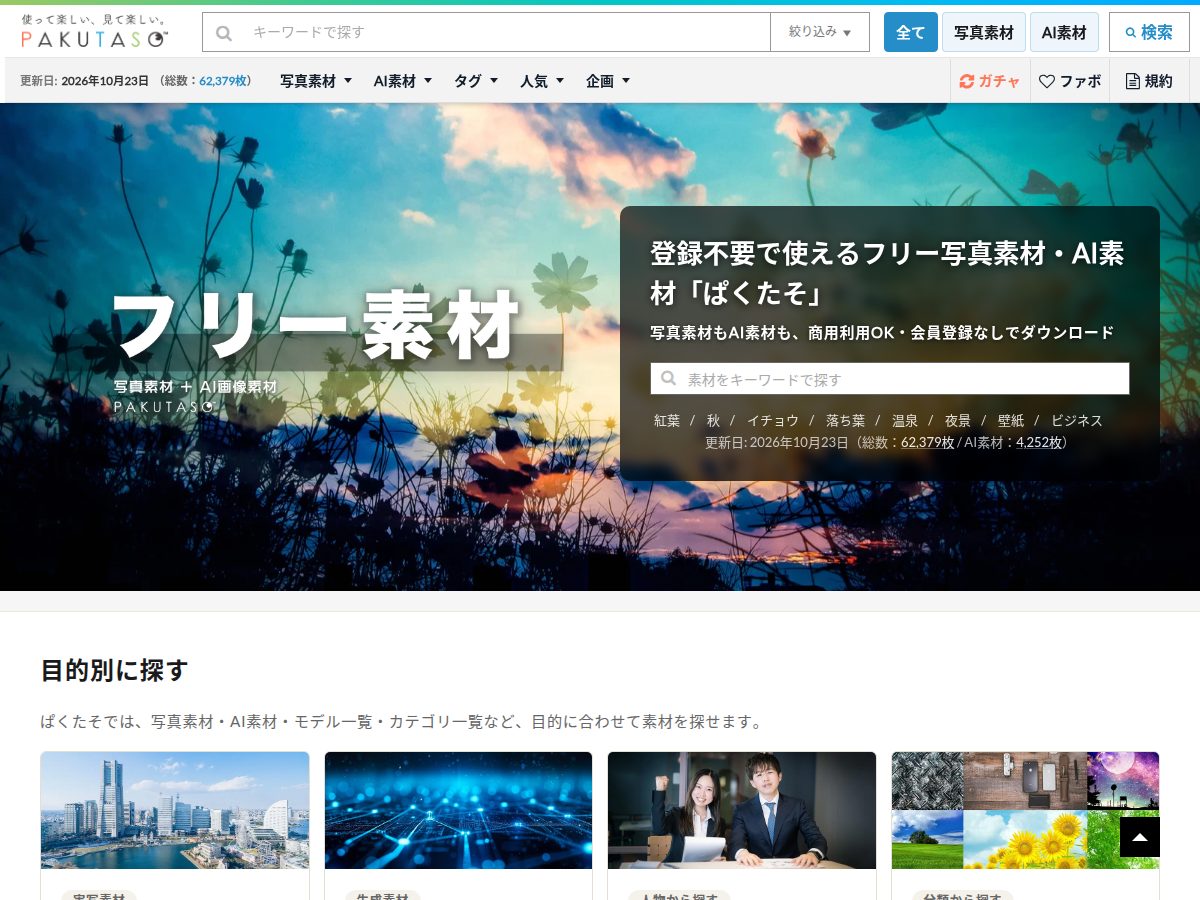Image resolution: width=1200 pixels, height=900 pixels.
Task: Open the city skyline photo card
Action: coord(175,810)
